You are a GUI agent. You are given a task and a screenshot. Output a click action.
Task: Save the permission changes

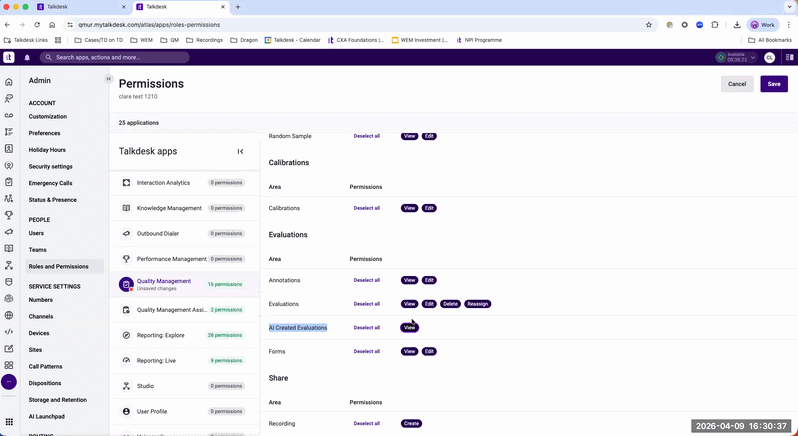(774, 84)
